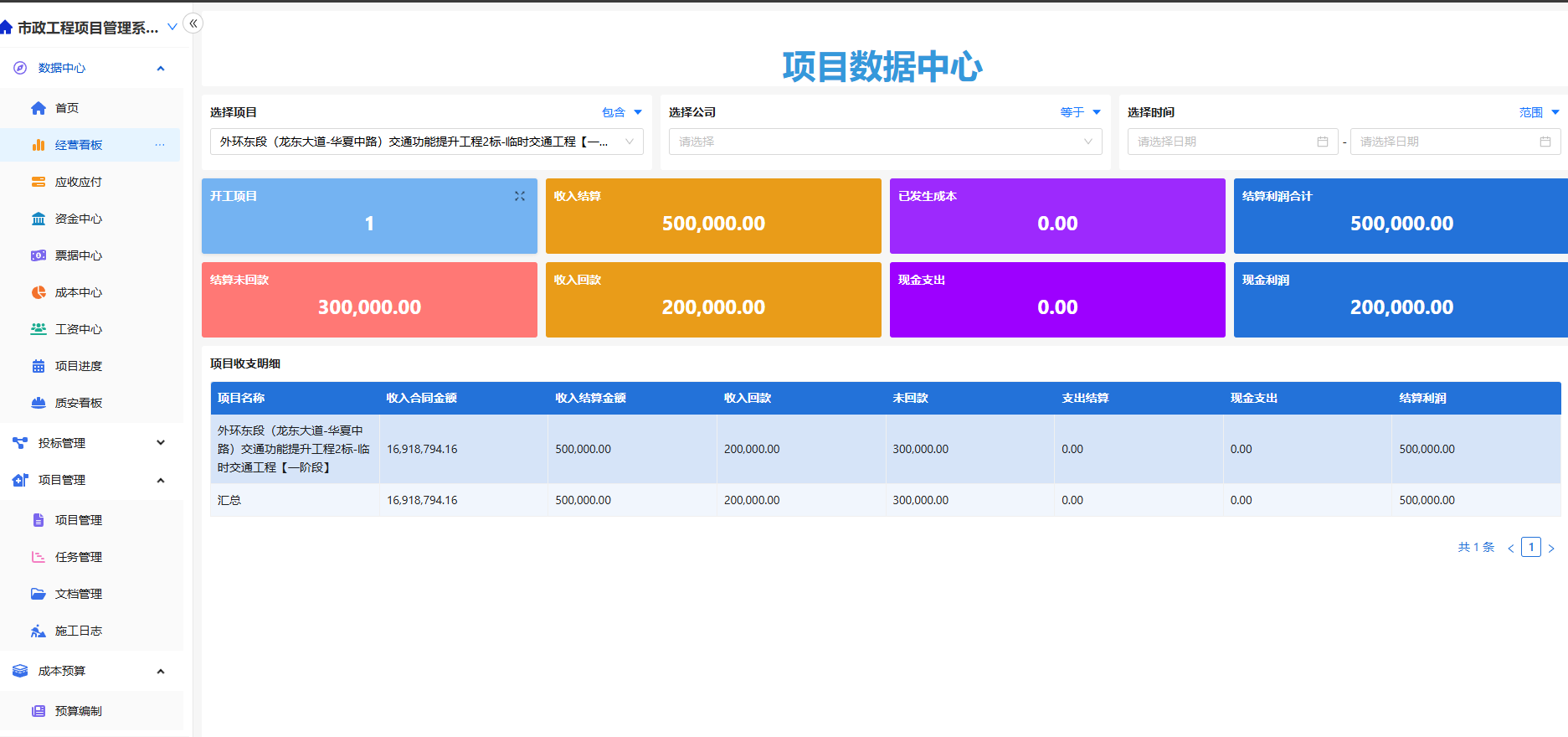
Task: Click the 共 1 条 total count text
Action: pyautogui.click(x=1476, y=547)
